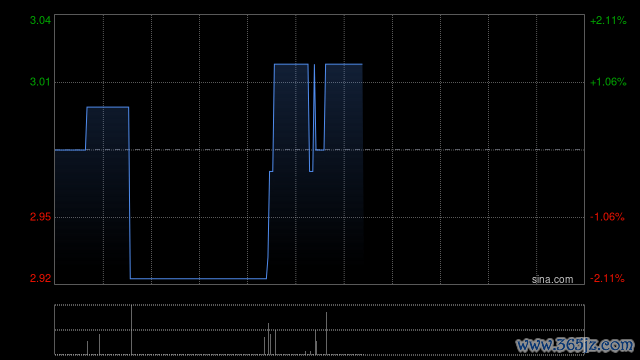Click the first price plateau above the baseline
640x360 pixels.
click(108, 107)
